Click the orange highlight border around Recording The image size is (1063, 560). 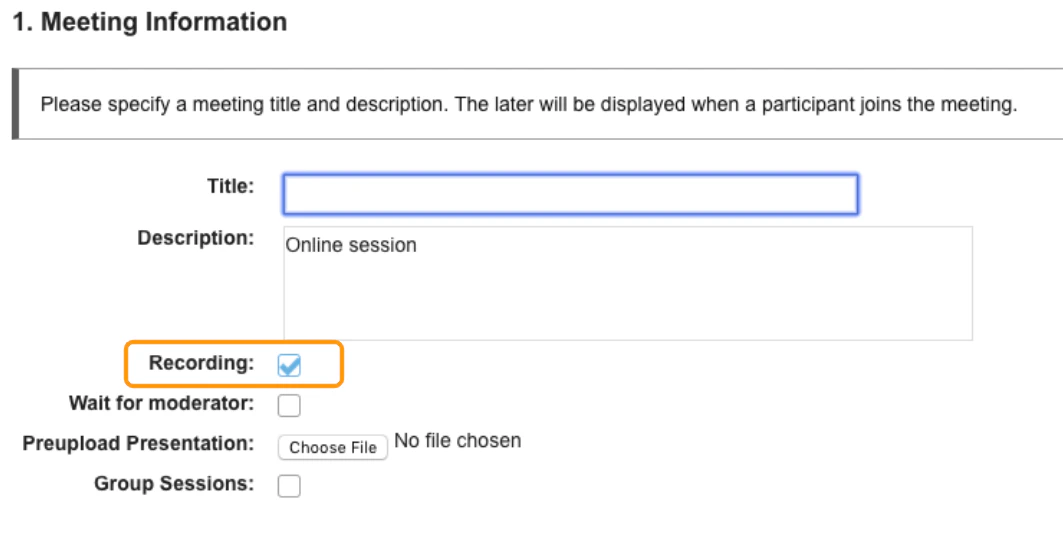point(343,364)
